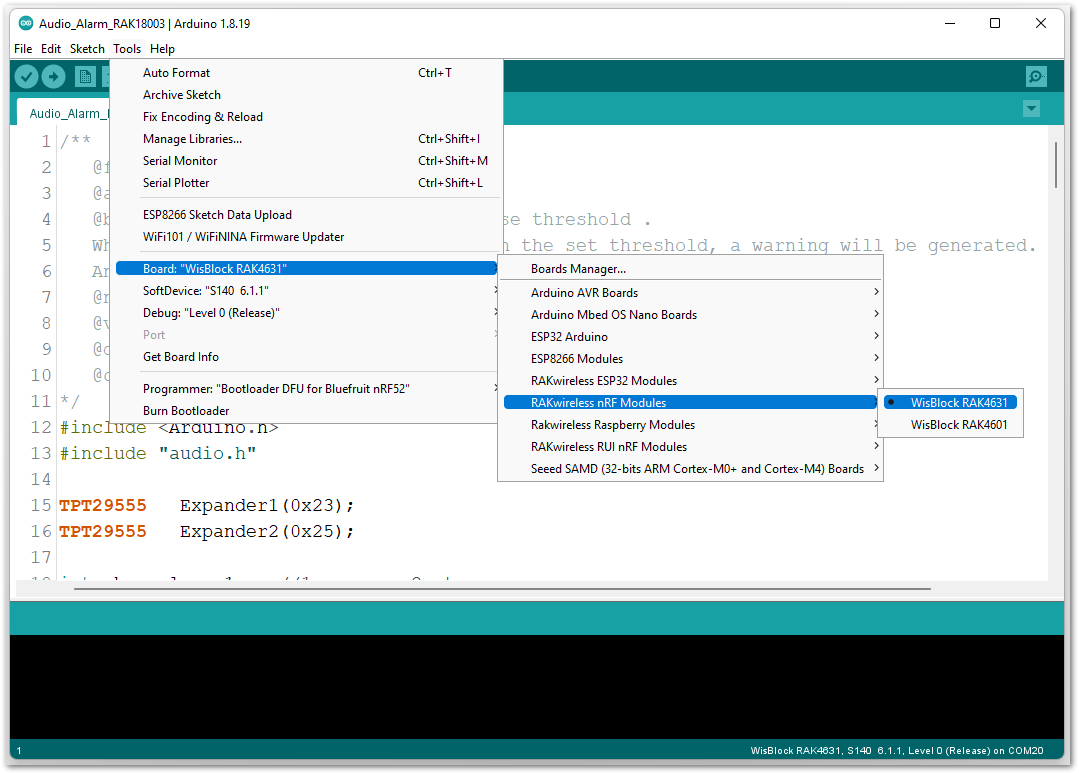This screenshot has height=774, width=1079.
Task: Click the Upload arrow toolbar icon
Action: point(53,77)
